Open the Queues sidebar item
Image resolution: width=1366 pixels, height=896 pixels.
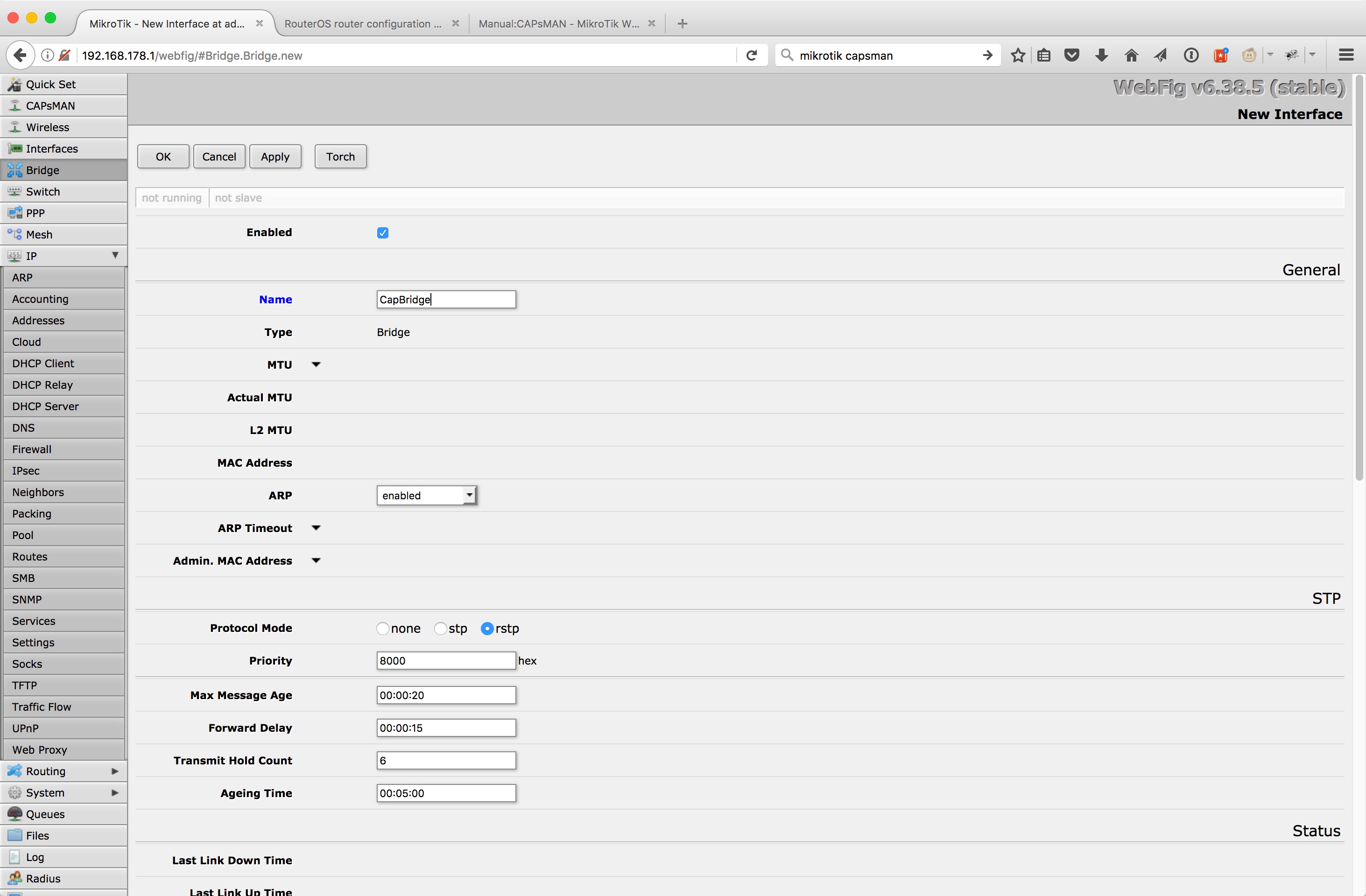click(45, 813)
